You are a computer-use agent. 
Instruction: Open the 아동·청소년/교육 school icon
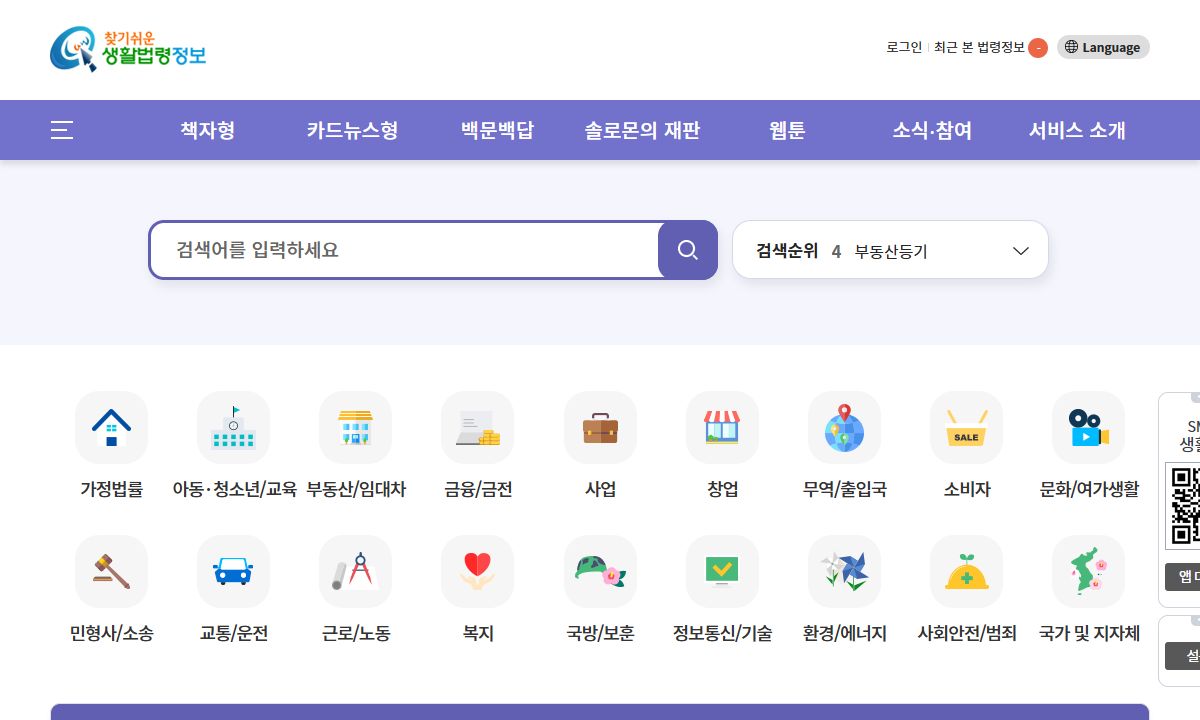233,428
